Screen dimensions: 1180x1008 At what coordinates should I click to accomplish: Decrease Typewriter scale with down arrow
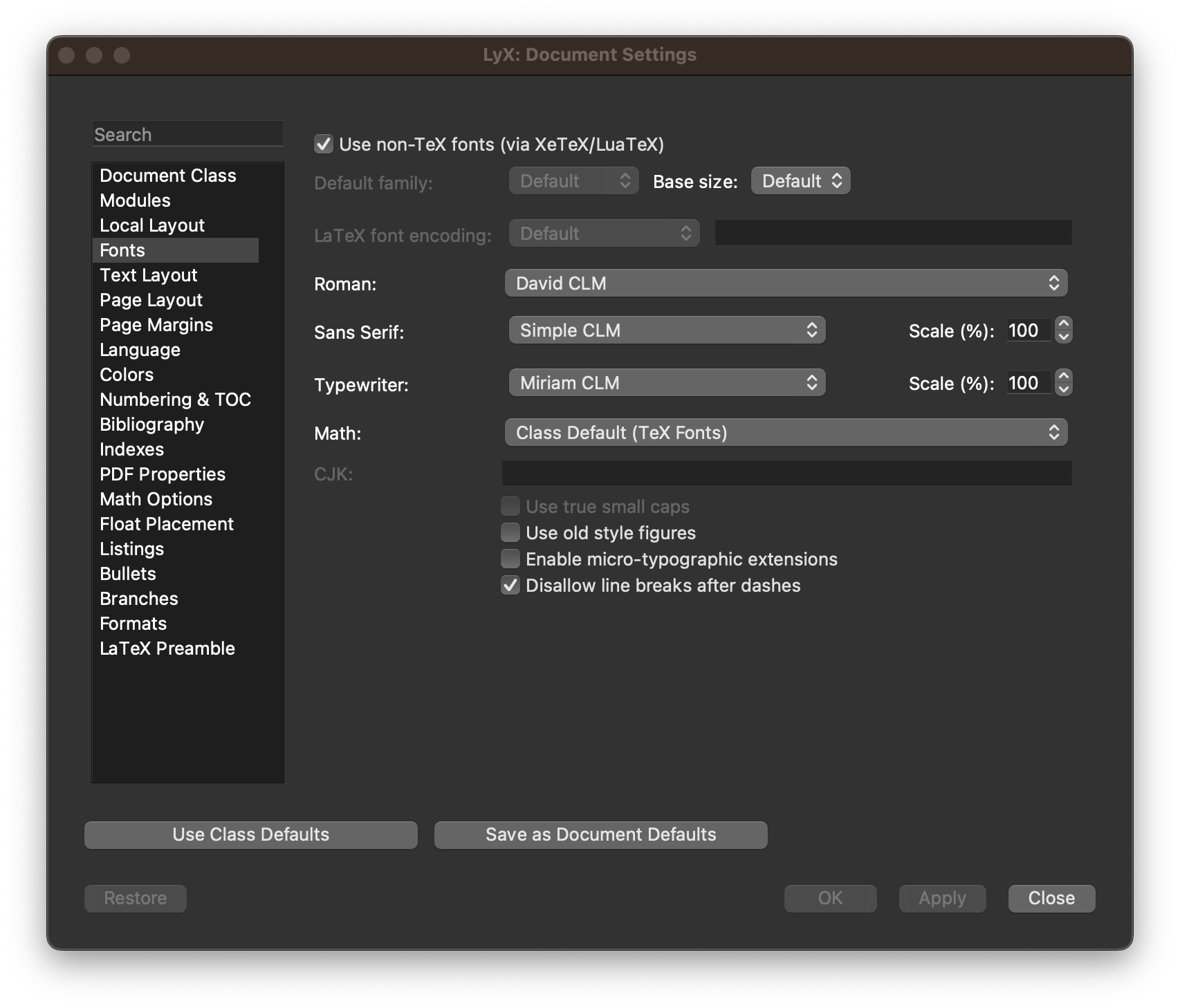coord(1064,389)
